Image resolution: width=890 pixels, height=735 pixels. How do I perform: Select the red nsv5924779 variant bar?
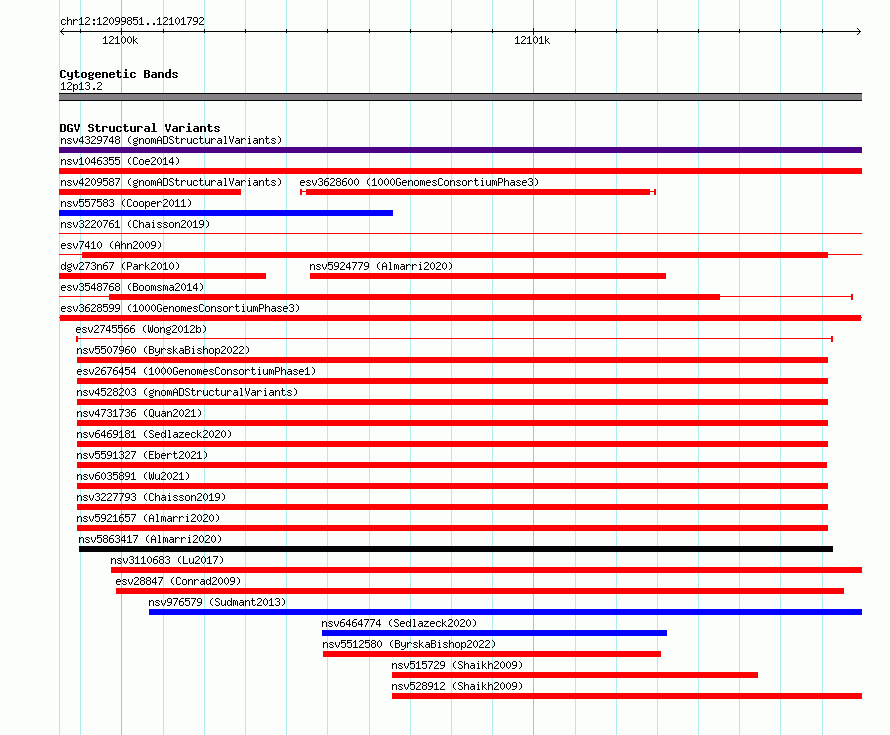coord(488,276)
